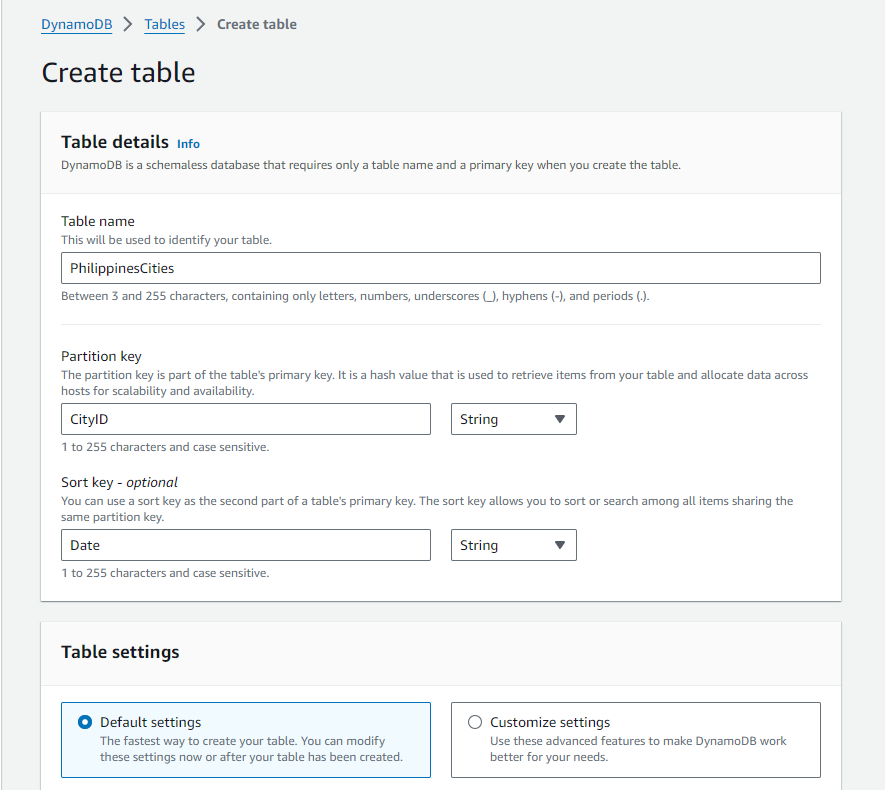Focus the Partition key field containing CityID

coord(245,419)
